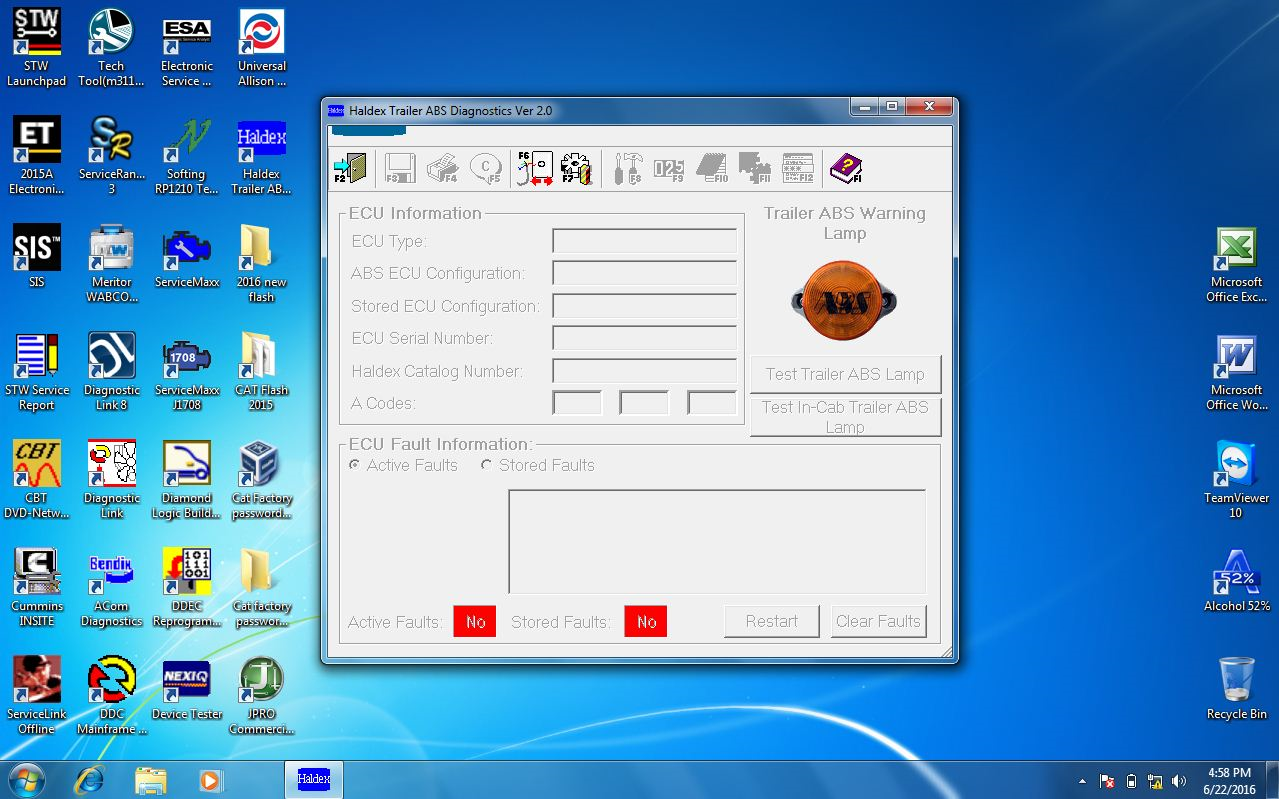This screenshot has width=1279, height=799.
Task: Show hidden tray icons arrow
Action: click(x=1082, y=780)
